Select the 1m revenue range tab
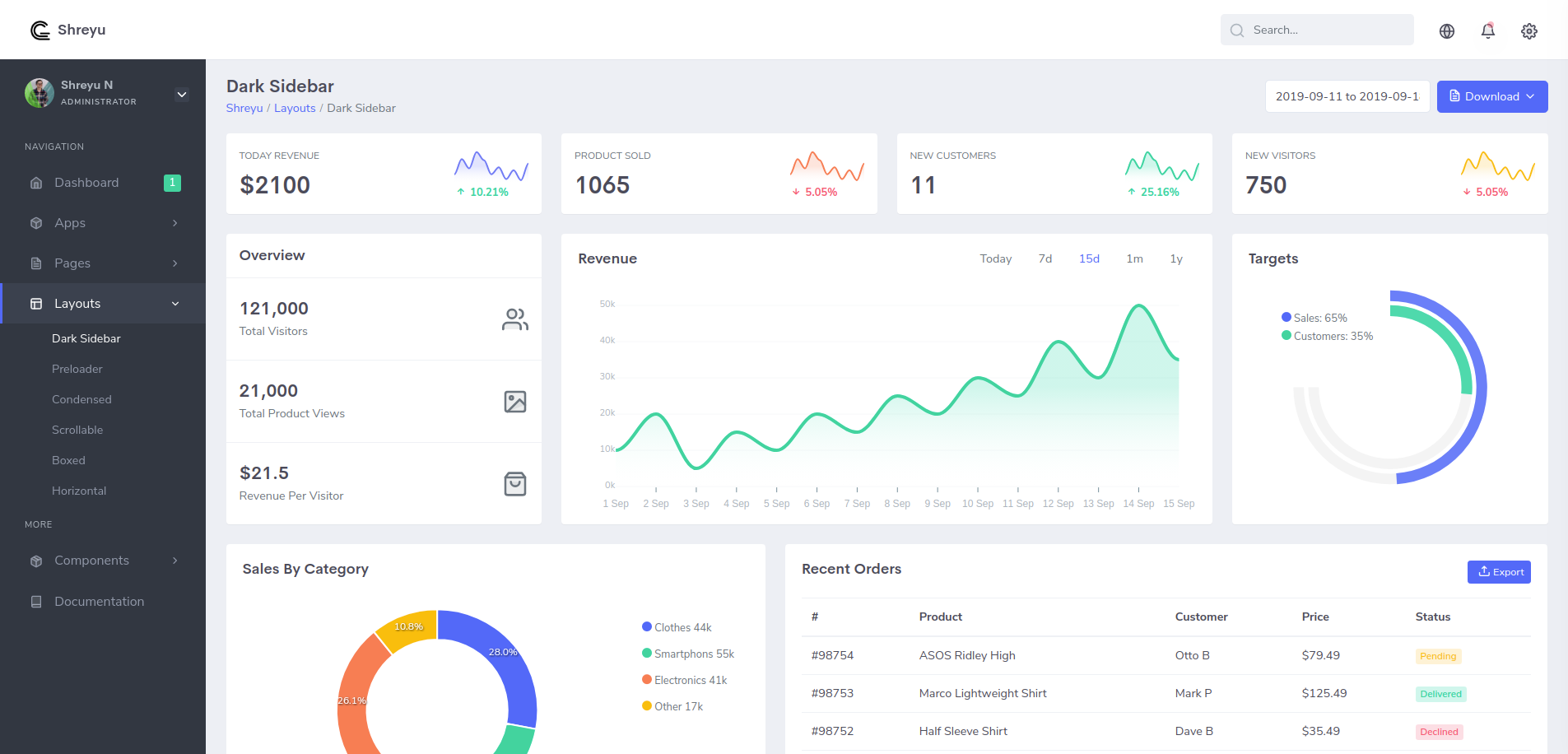The image size is (1568, 754). [1134, 258]
